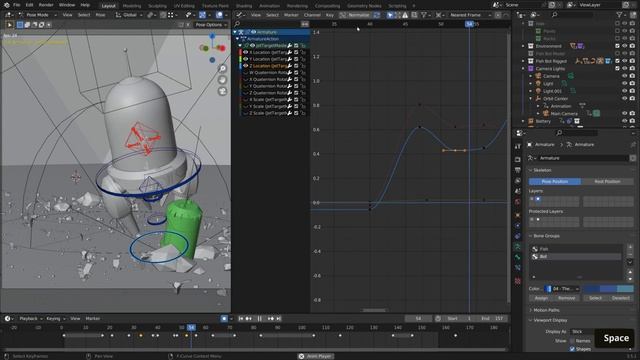Open the Nearest Frame snapping dropdown
This screenshot has height=360, width=640.
[x=470, y=15]
